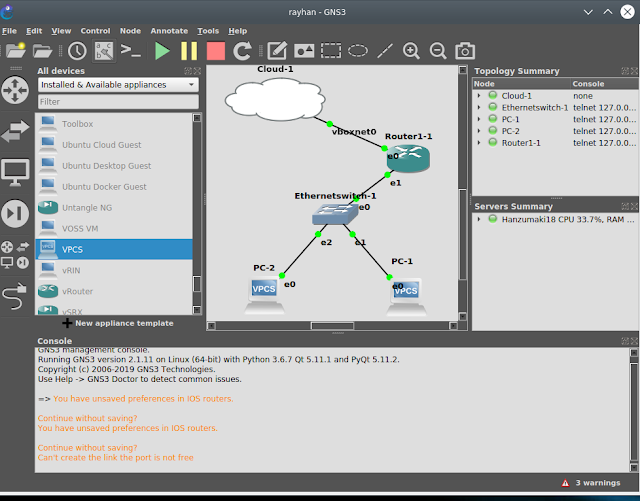
Task: Open the Help menu
Action: (x=238, y=31)
